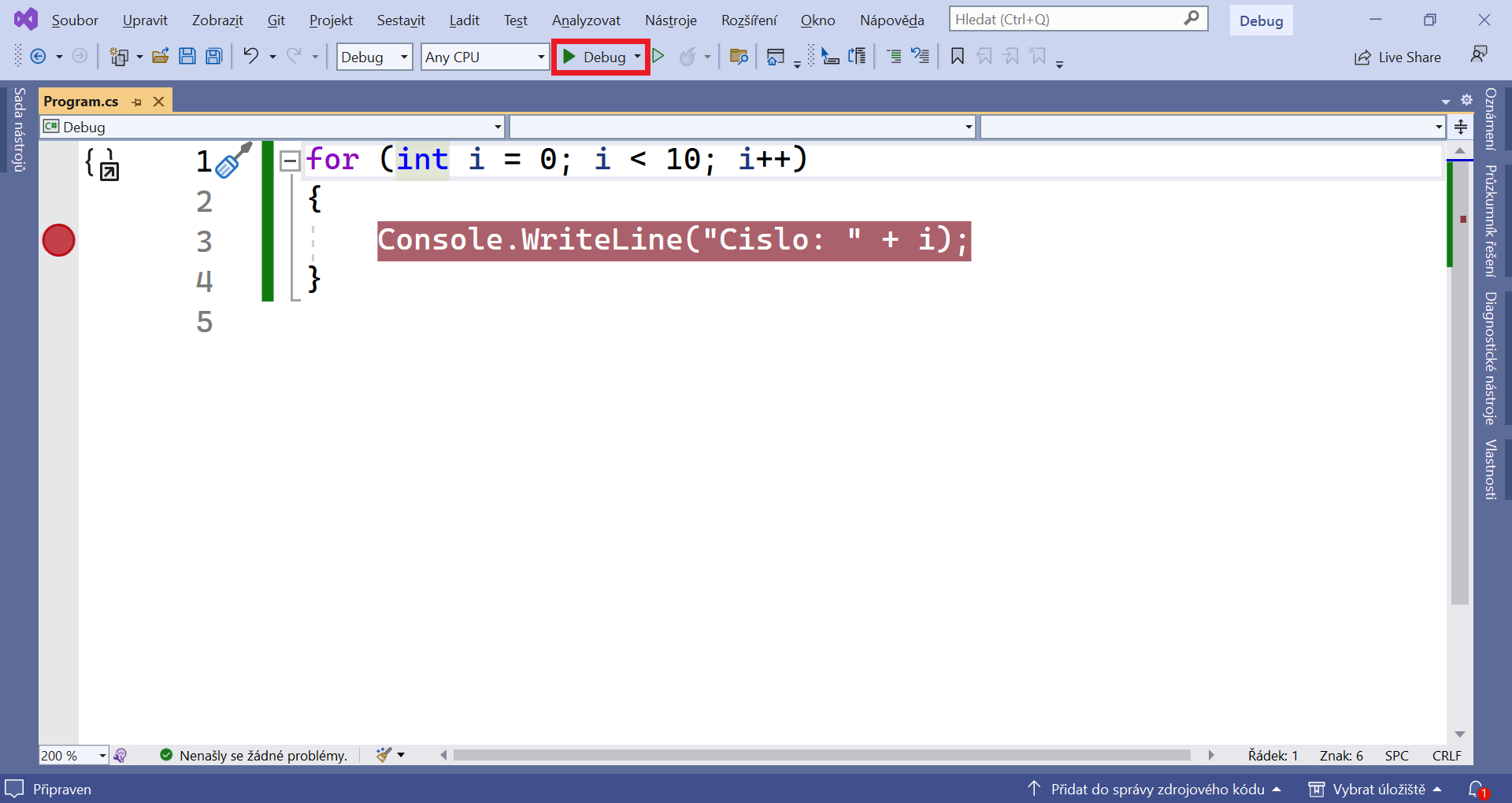The image size is (1512, 803).
Task: Run code cleanup via the broom icon
Action: [x=383, y=755]
